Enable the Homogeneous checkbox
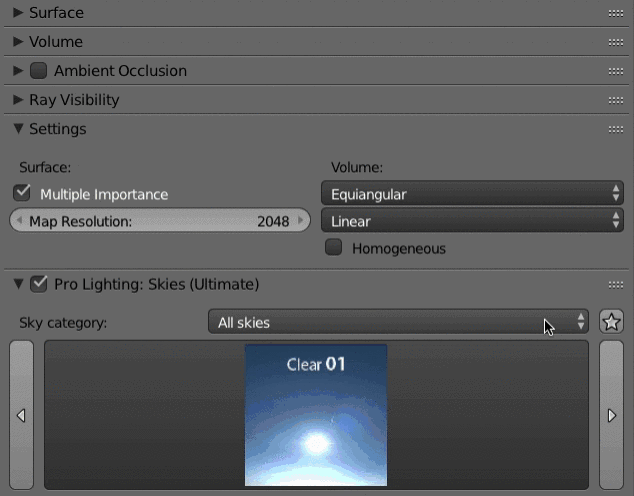Image resolution: width=634 pixels, height=496 pixels. pyautogui.click(x=334, y=247)
